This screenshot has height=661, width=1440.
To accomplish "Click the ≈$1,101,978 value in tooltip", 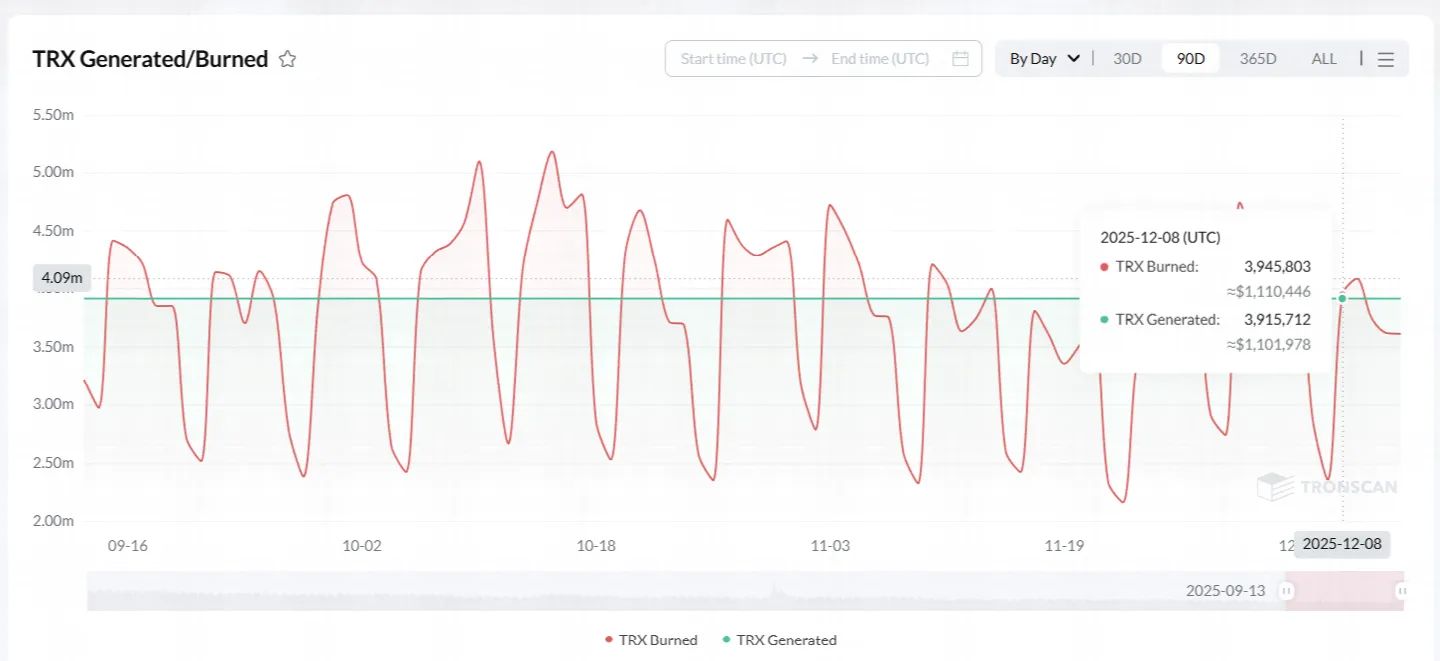I will coord(1269,345).
